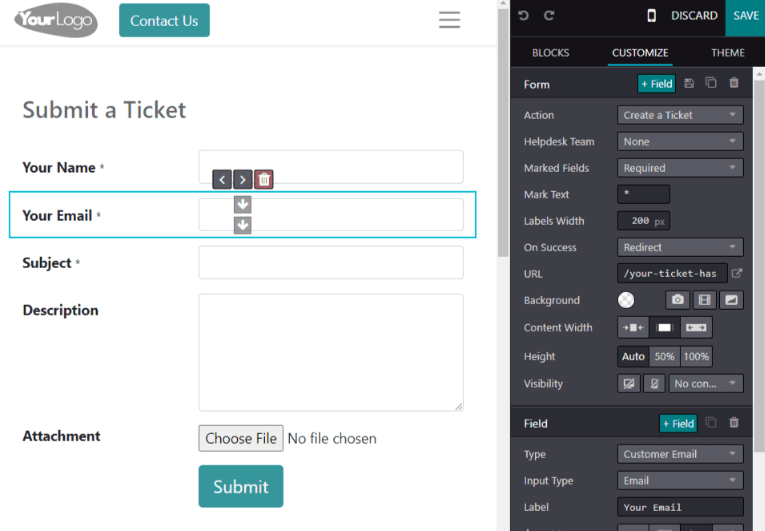Open the Action dropdown showing Create a Ticket
Image resolution: width=765 pixels, height=531 pixels.
click(680, 115)
